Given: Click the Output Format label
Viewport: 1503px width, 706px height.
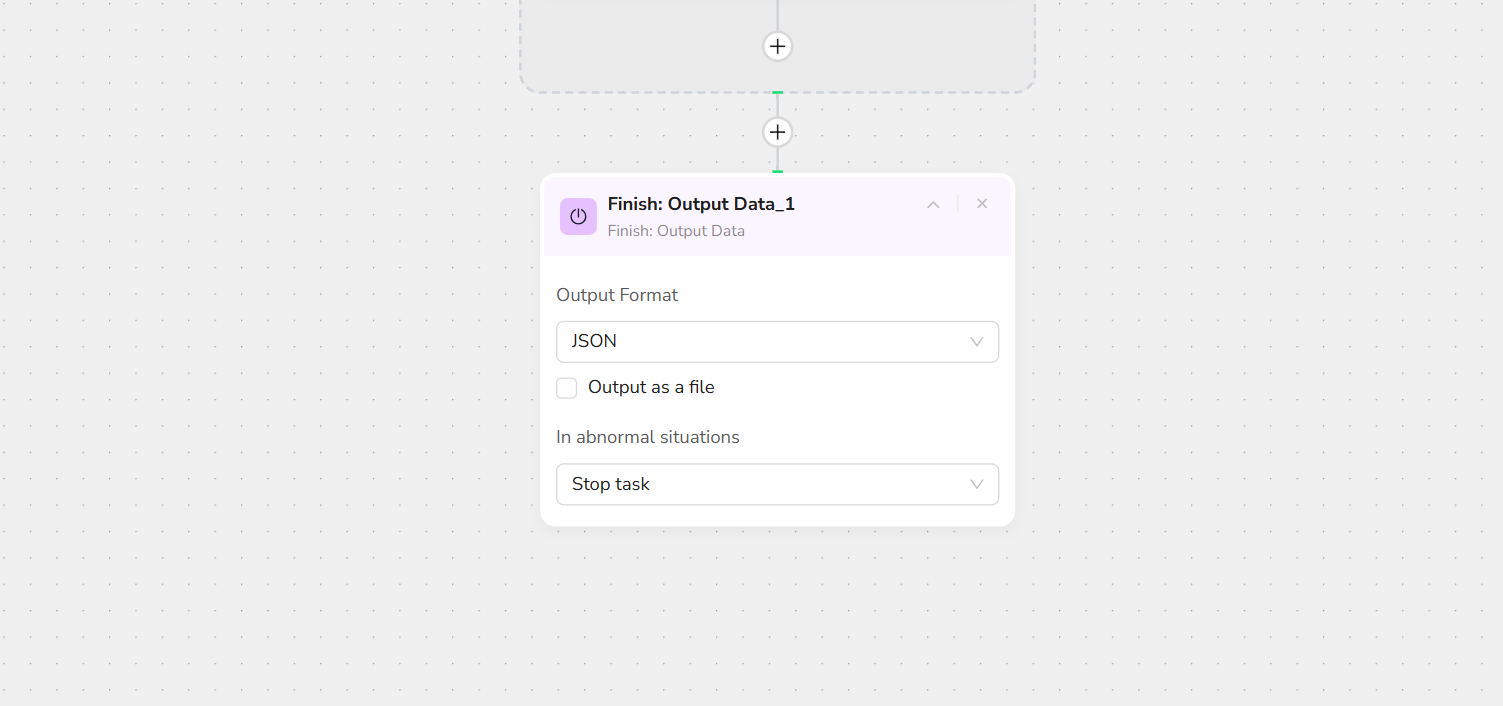Looking at the screenshot, I should point(617,295).
